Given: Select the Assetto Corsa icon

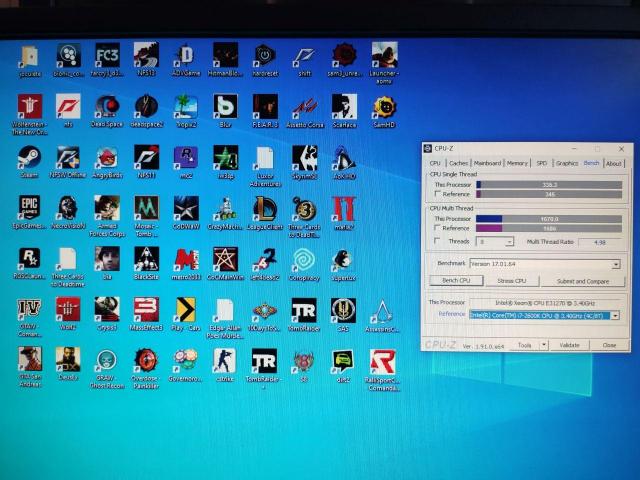Looking at the screenshot, I should [x=304, y=111].
